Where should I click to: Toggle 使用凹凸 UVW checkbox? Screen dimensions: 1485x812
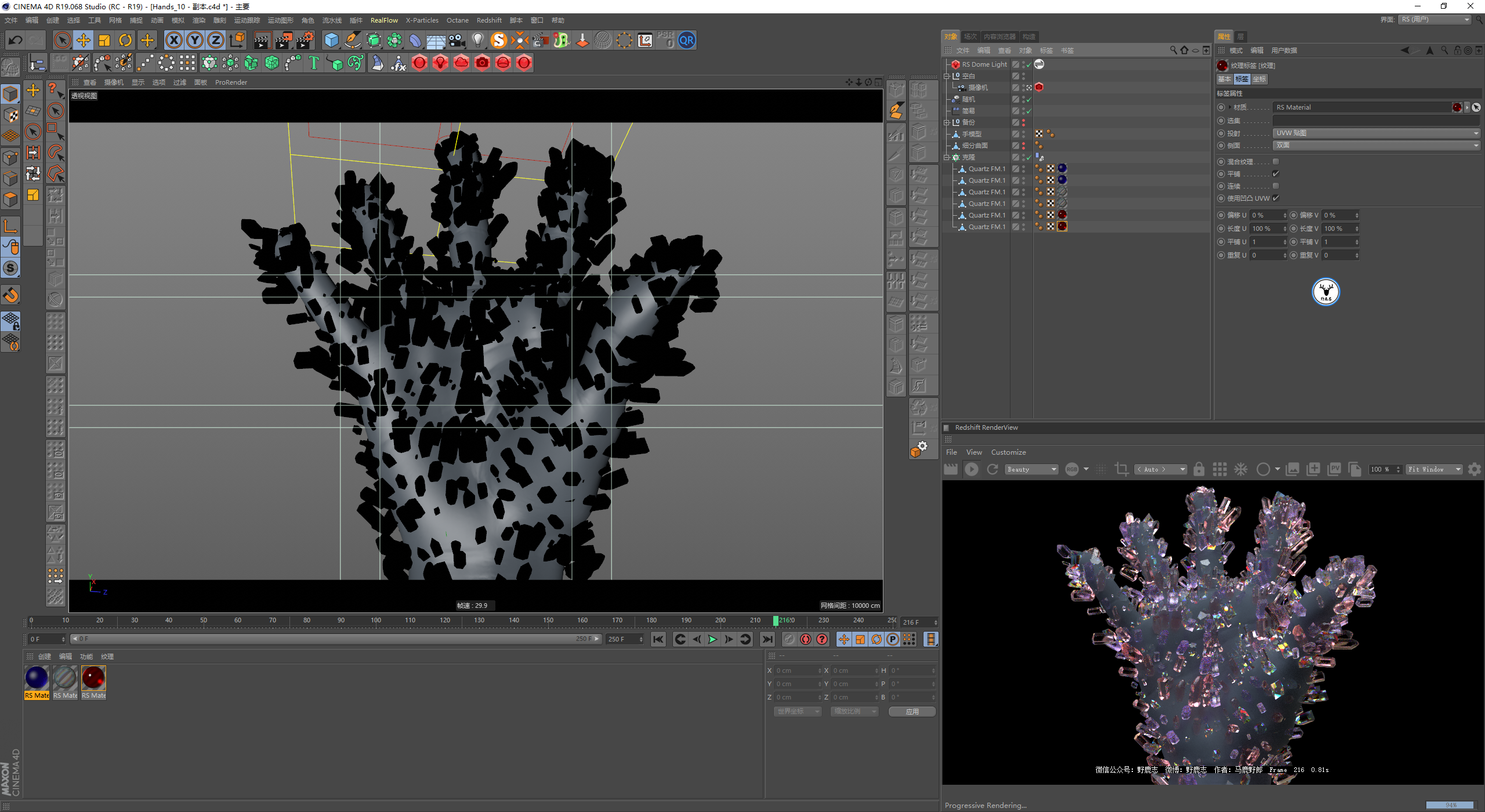[x=1276, y=198]
